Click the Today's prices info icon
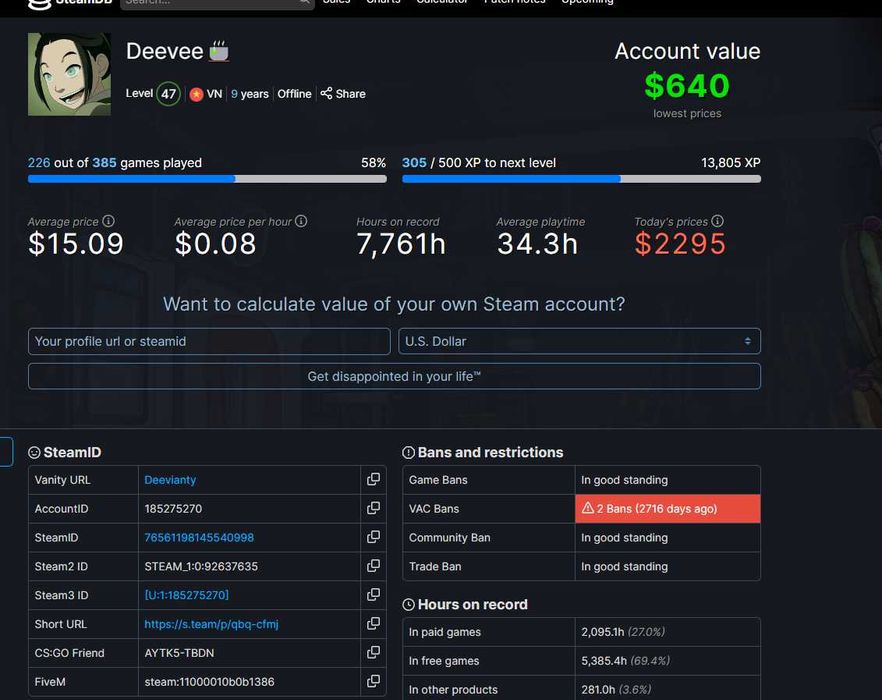Viewport: 882px width, 700px height. (717, 221)
